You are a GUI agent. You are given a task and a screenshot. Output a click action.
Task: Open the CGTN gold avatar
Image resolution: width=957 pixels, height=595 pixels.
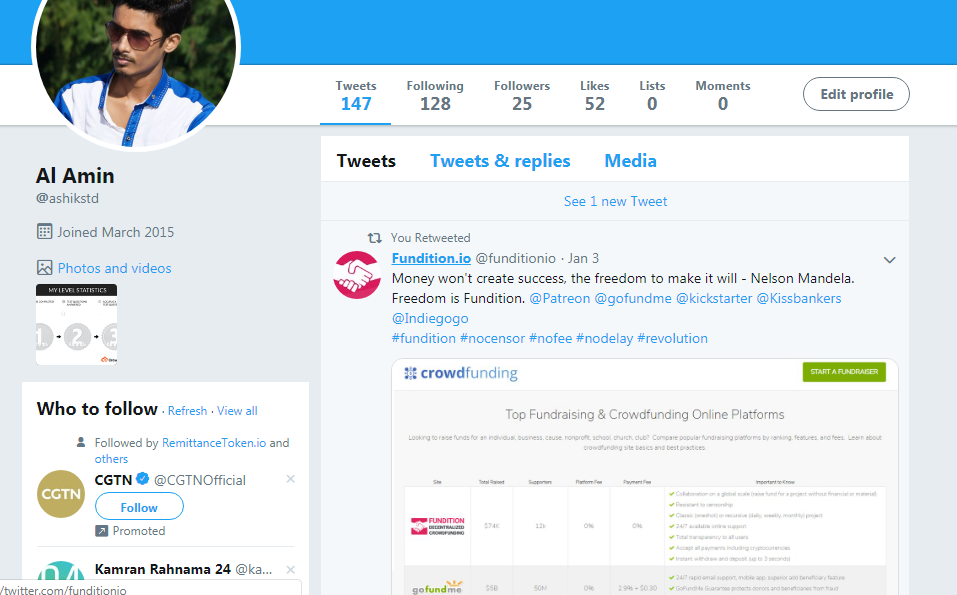click(61, 494)
